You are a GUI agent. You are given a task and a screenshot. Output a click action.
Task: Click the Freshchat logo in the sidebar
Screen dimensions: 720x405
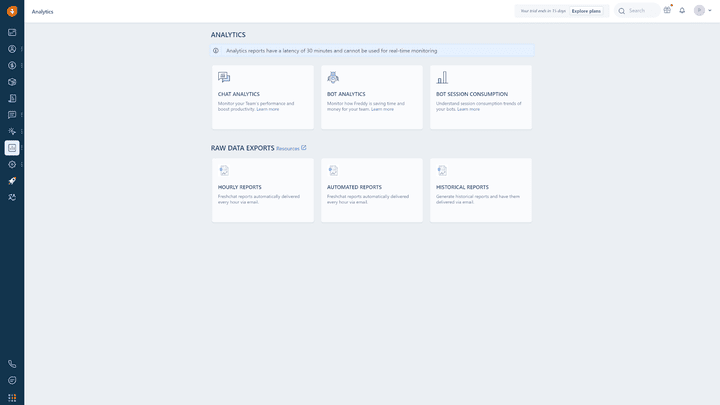[x=12, y=11]
